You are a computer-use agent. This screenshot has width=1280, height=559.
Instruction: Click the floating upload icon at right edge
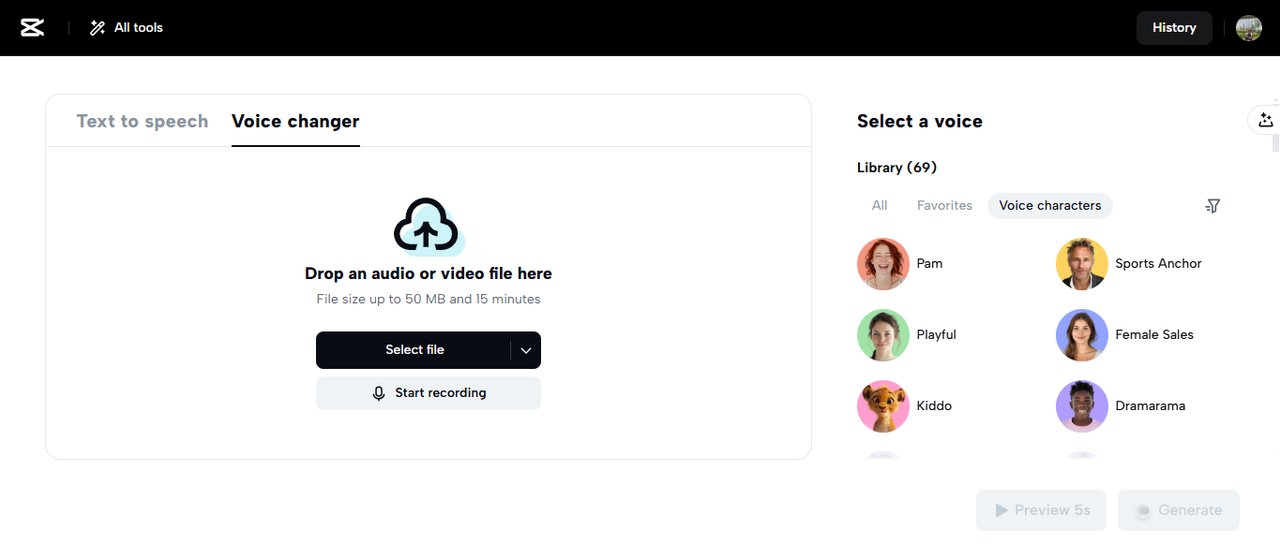(x=1265, y=121)
